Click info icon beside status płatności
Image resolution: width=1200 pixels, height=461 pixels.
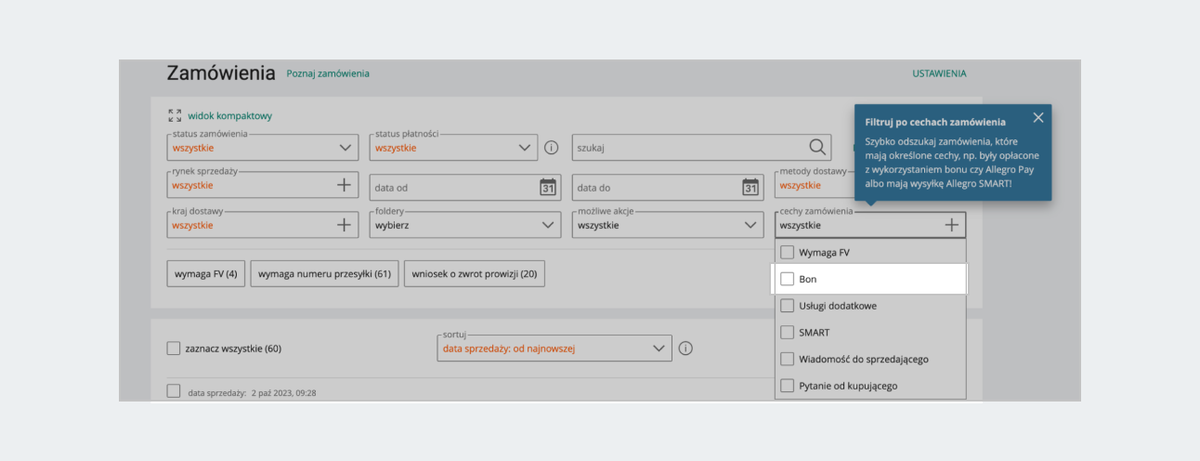(x=551, y=148)
